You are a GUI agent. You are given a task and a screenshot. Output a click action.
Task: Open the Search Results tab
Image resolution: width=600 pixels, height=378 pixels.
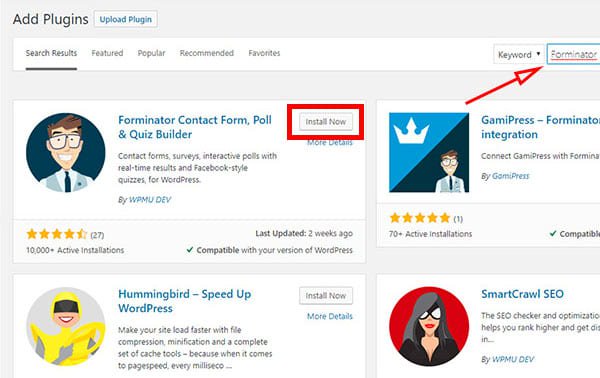[51, 53]
